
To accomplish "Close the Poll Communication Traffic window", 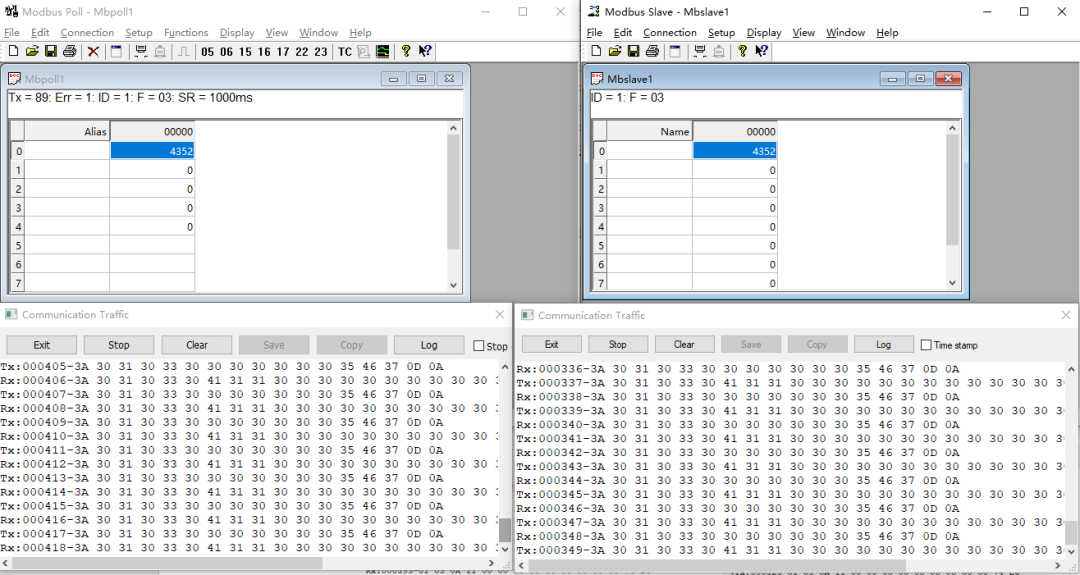I will (500, 314).
